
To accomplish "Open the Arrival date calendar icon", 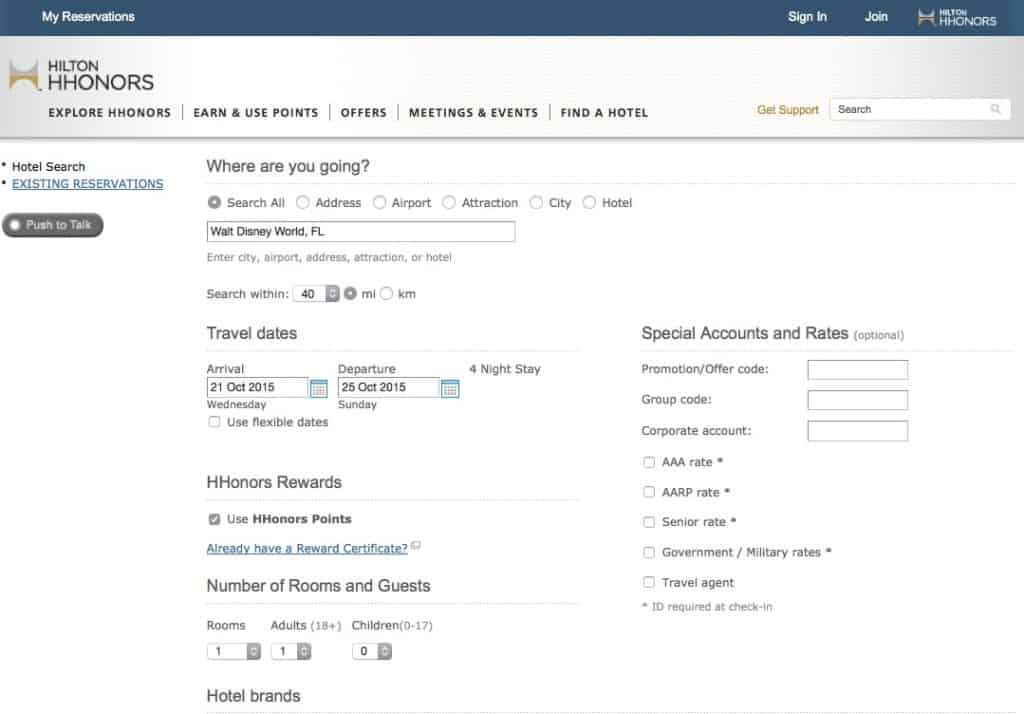I will coord(319,388).
